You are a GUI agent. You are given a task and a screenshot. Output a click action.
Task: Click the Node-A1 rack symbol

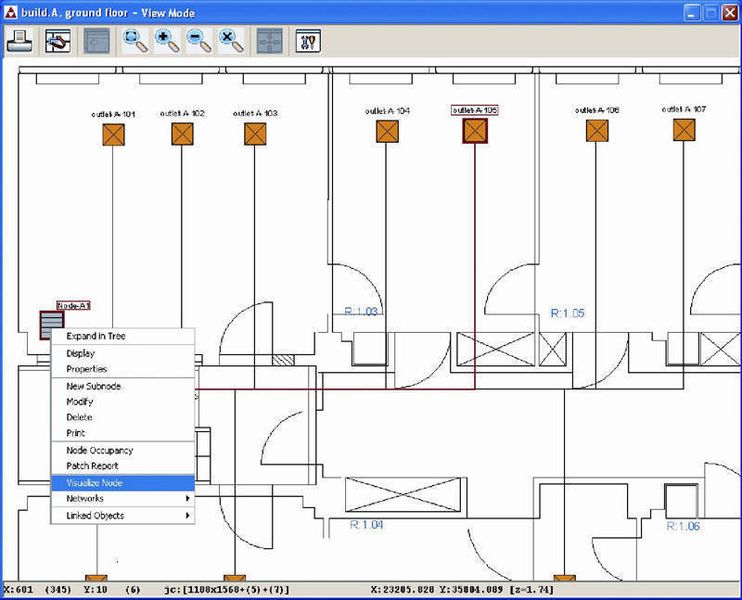tap(52, 325)
